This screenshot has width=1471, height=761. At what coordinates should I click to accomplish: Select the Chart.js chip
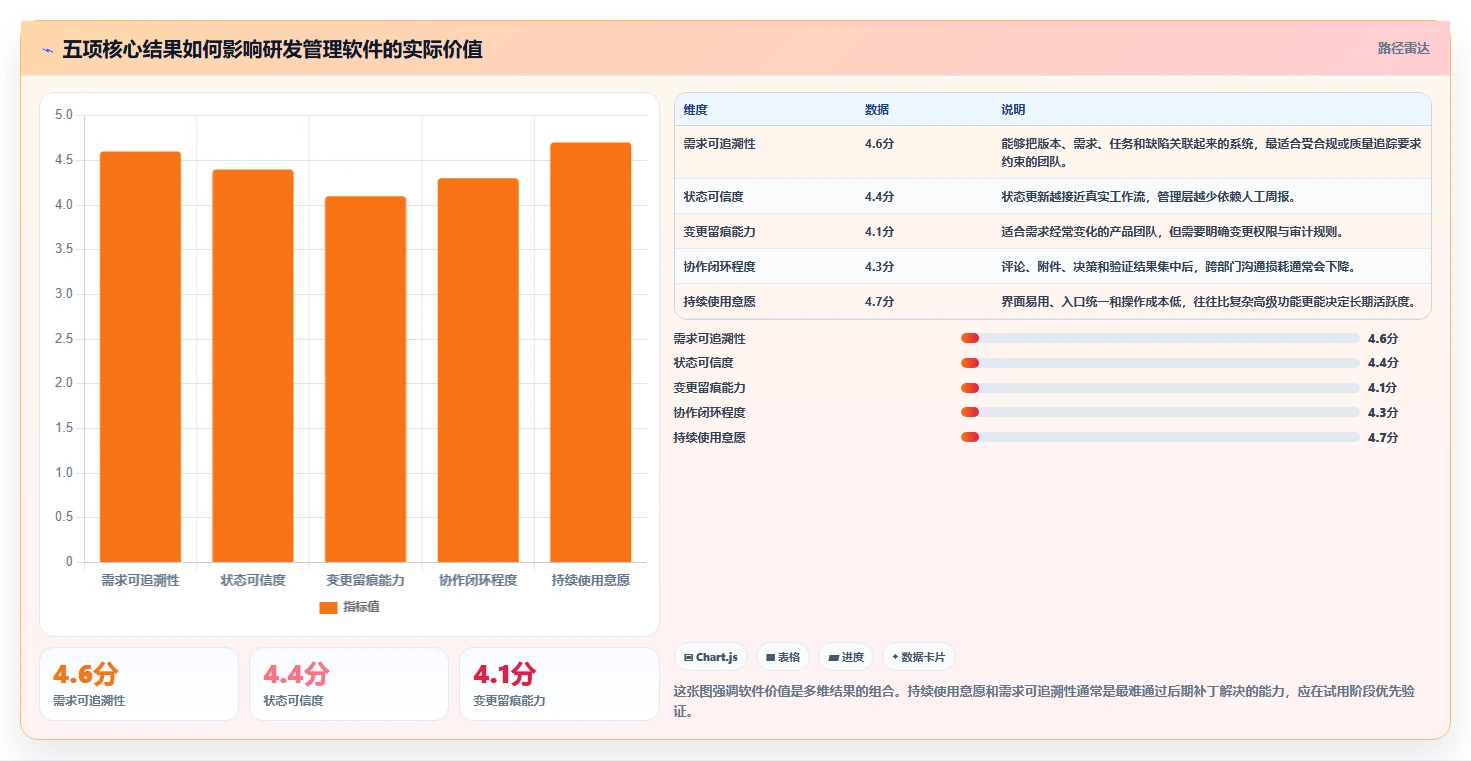(711, 657)
